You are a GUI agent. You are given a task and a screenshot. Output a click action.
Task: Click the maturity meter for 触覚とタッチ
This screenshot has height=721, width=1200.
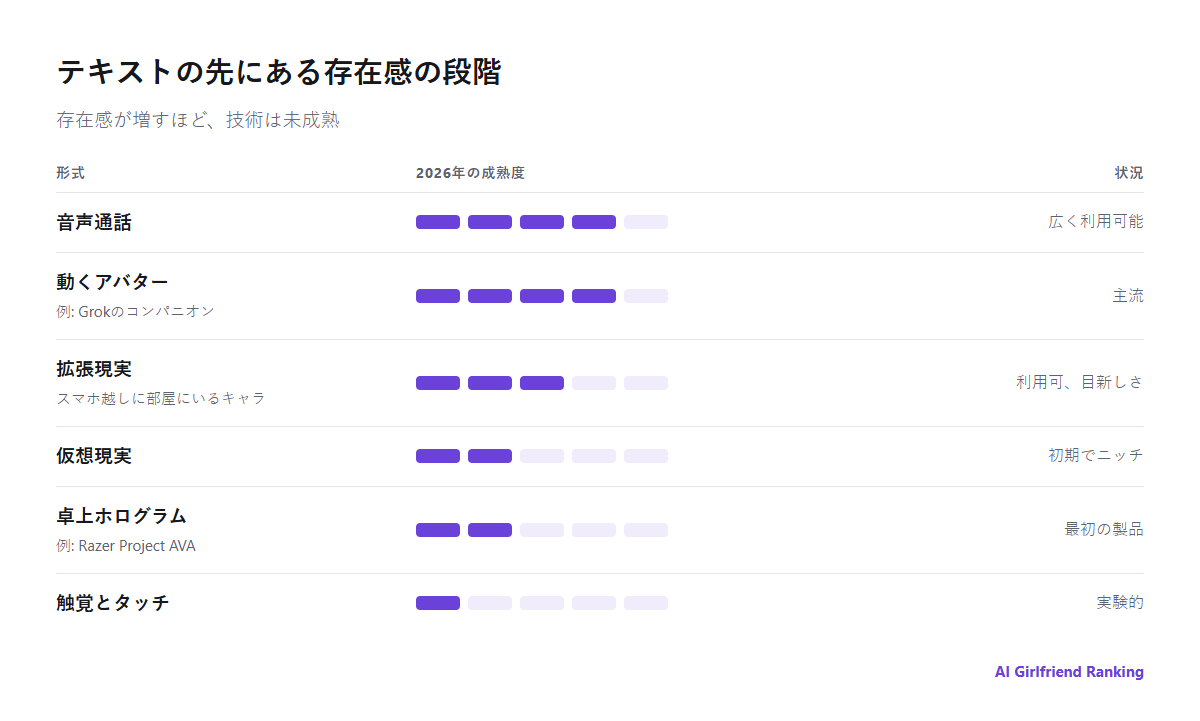tap(542, 603)
